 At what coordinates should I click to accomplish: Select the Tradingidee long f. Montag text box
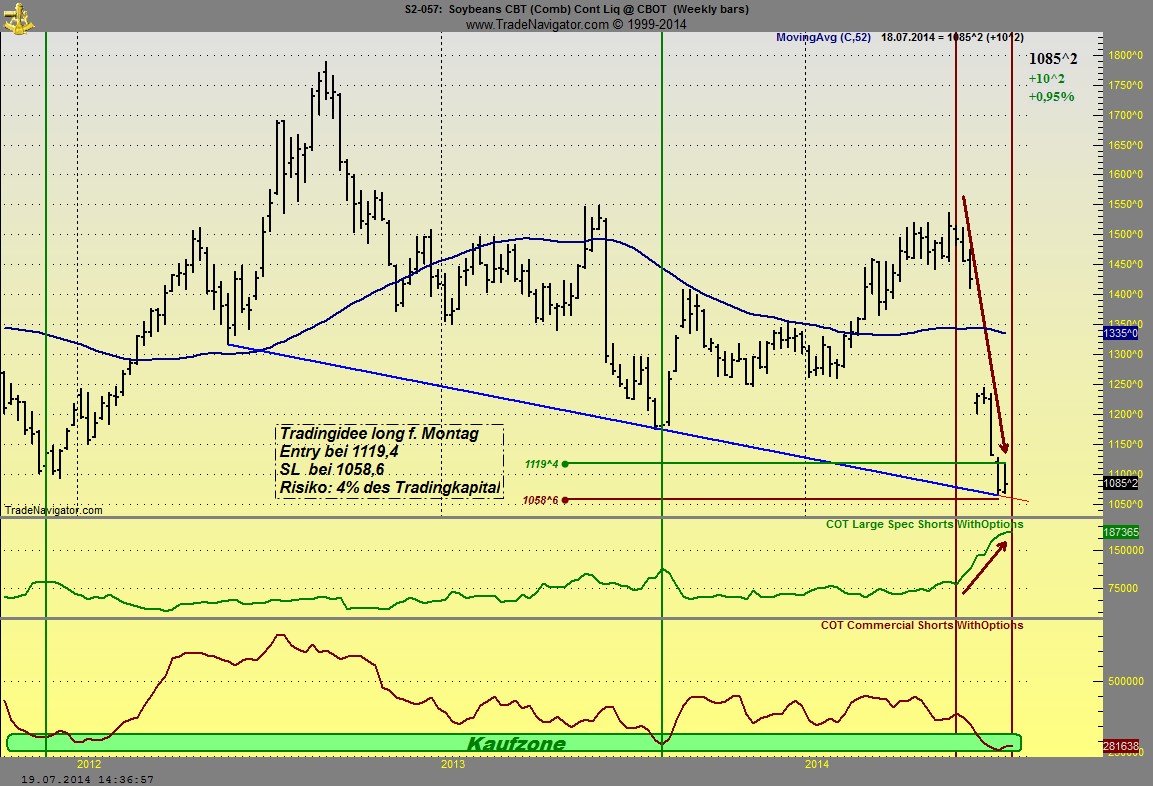(389, 460)
